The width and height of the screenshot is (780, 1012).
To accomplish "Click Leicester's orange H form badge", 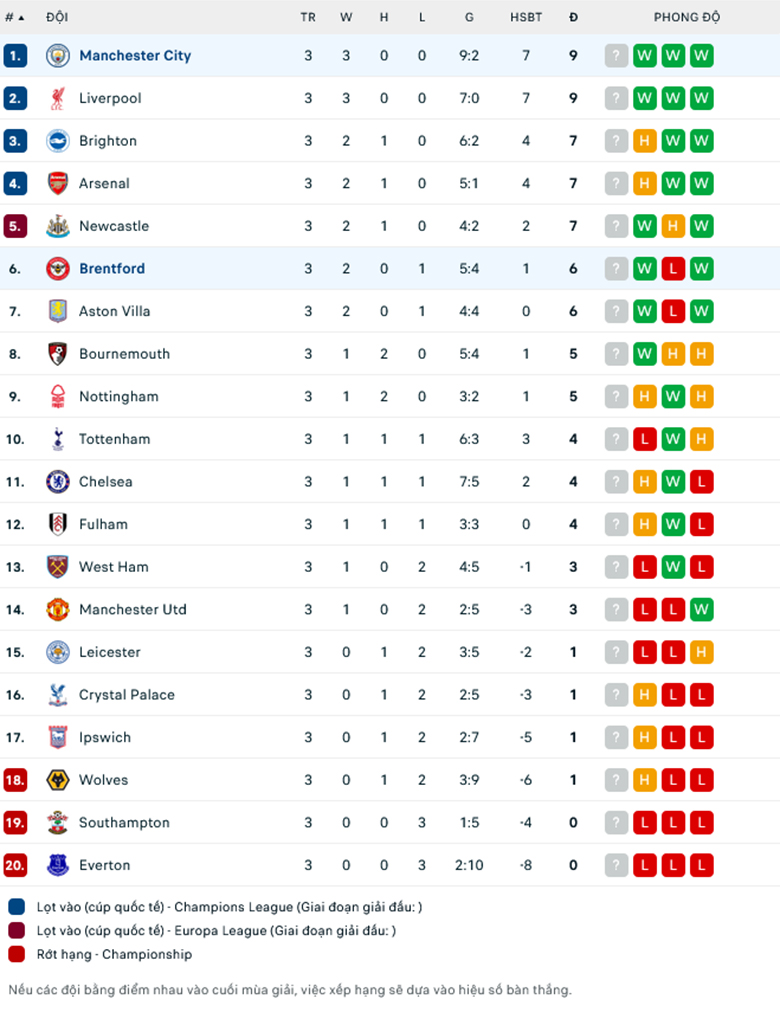I will pos(702,652).
